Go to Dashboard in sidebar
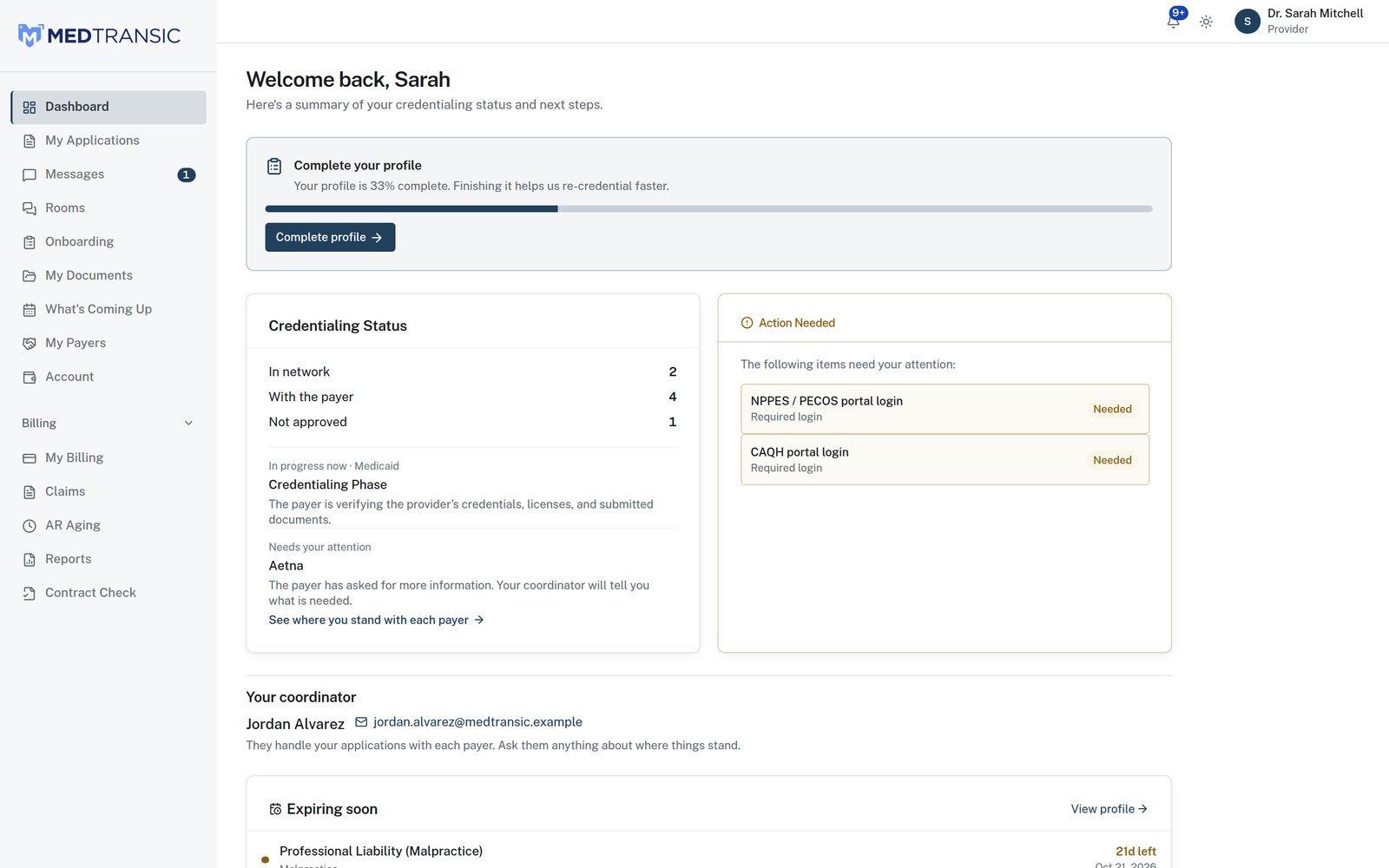Image resolution: width=1389 pixels, height=868 pixels. click(x=109, y=107)
